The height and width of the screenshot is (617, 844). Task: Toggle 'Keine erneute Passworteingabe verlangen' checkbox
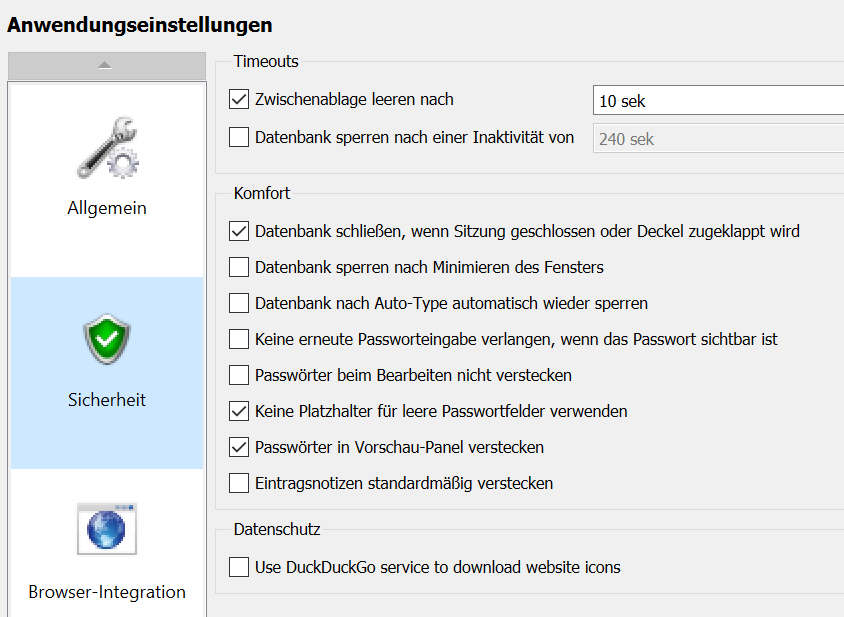239,339
